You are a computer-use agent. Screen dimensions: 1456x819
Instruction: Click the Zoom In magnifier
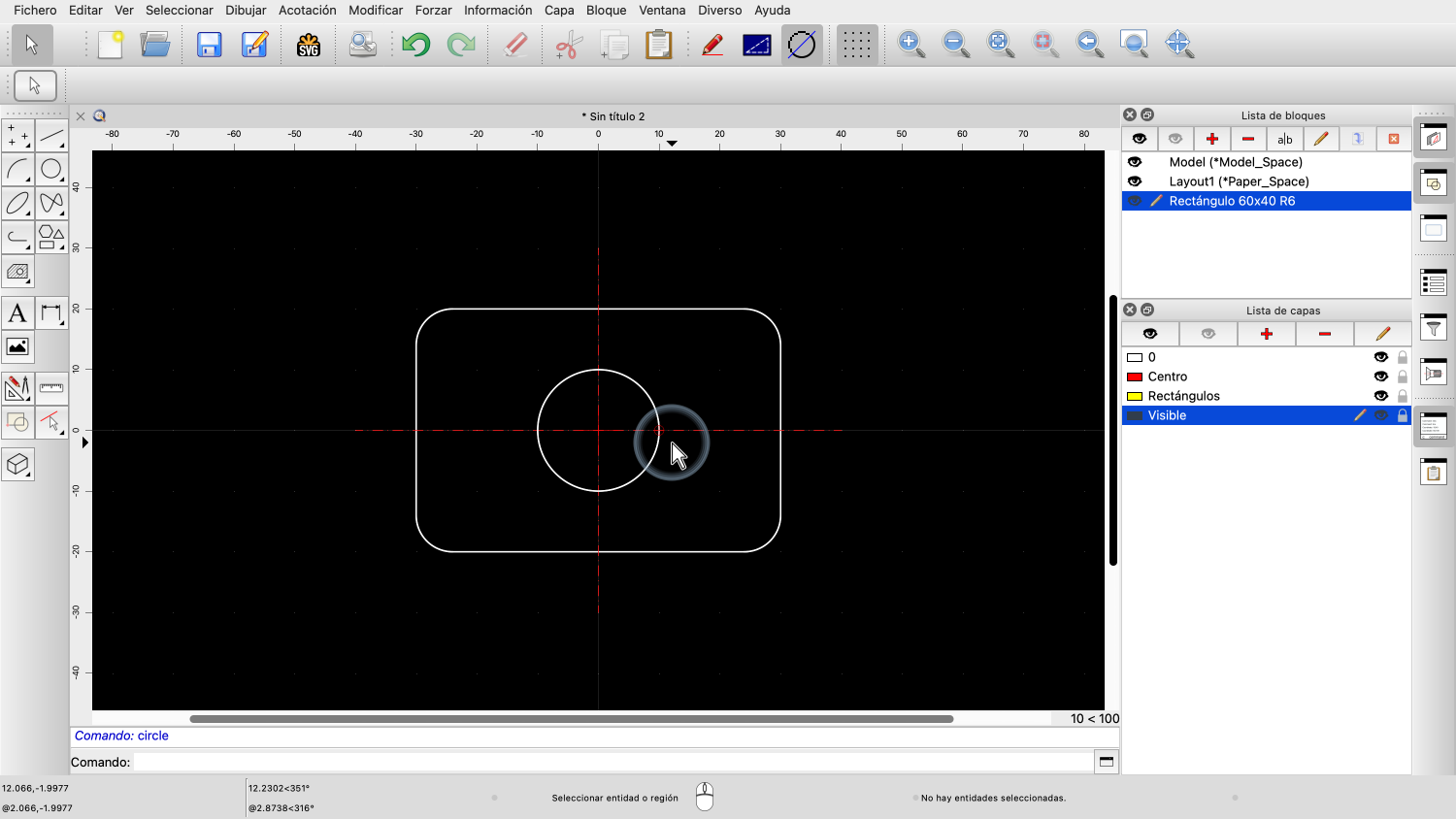910,45
